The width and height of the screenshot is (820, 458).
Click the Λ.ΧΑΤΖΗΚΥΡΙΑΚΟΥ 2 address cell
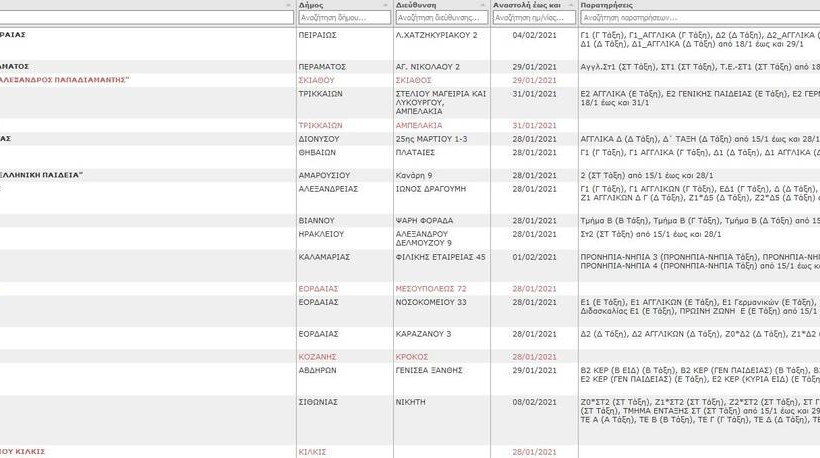(436, 35)
